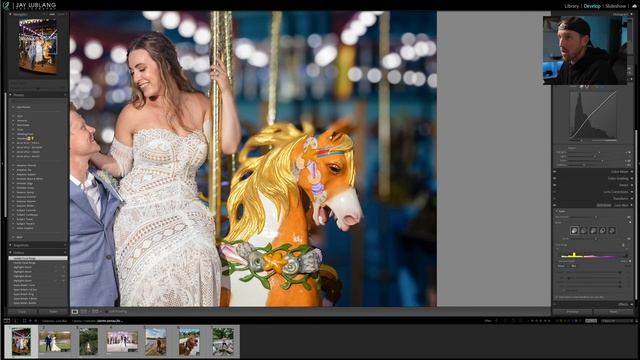This screenshot has height=360, width=640.
Task: Select the second filmstrip thumbnail of couple
Action: 55,342
